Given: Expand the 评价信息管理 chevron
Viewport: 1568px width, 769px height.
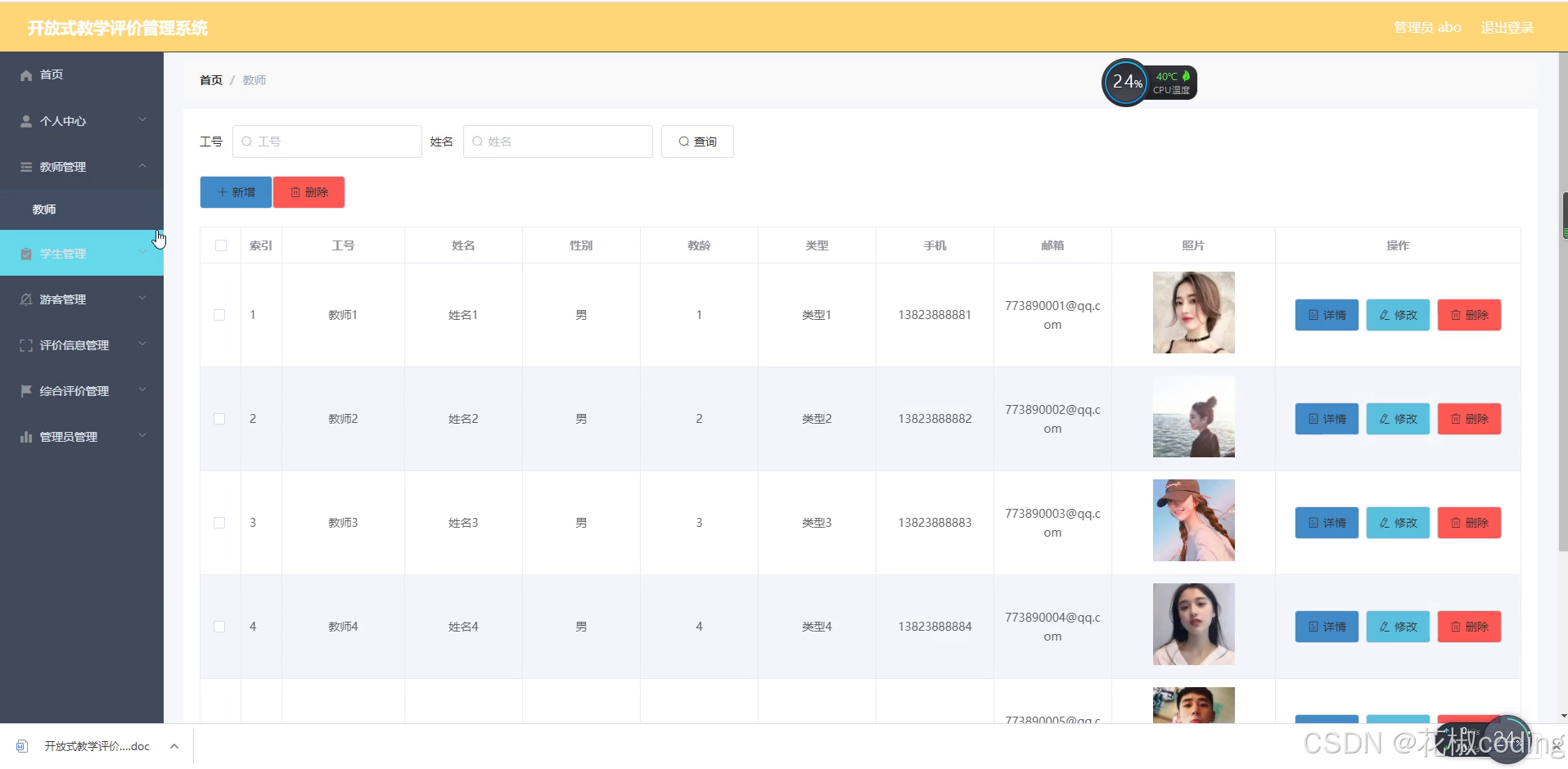Looking at the screenshot, I should click(142, 344).
